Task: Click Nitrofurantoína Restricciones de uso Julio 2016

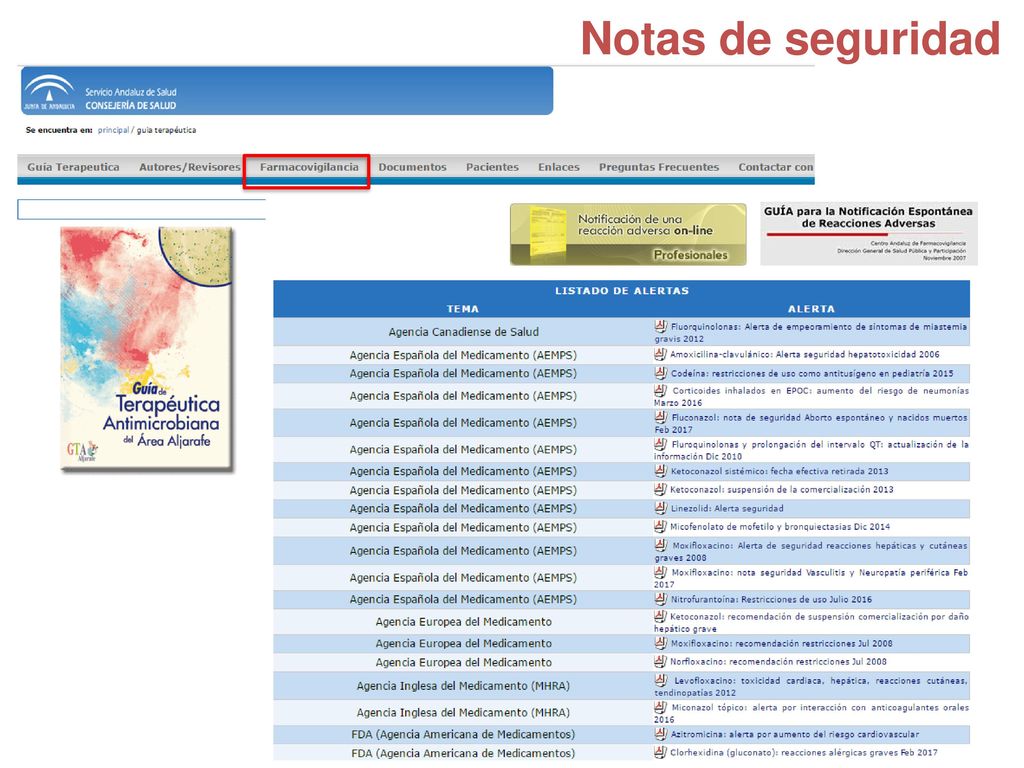Action: coord(771,600)
